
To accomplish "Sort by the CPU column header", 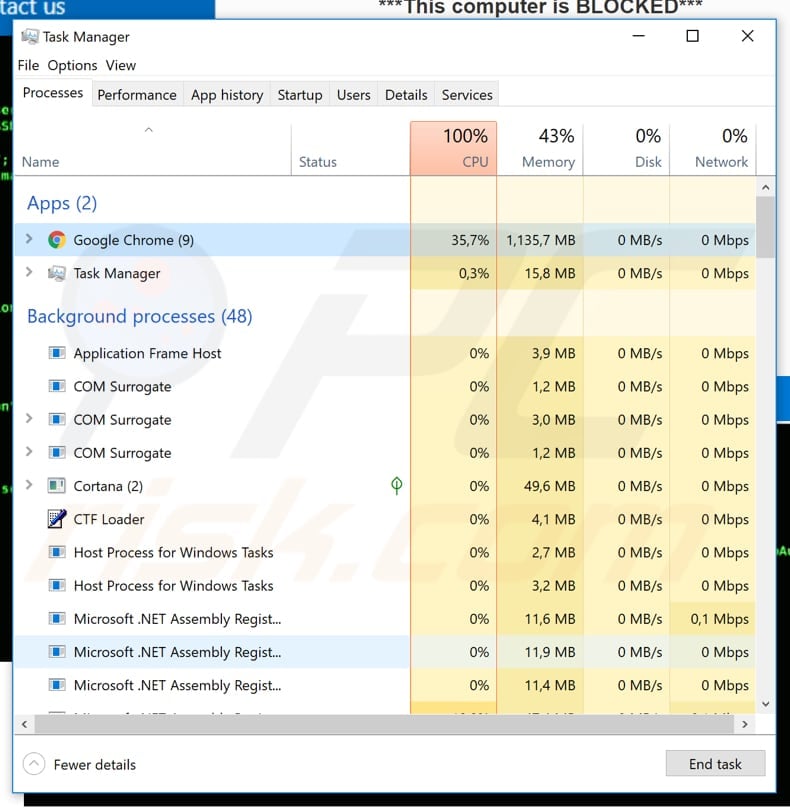I will click(x=454, y=149).
